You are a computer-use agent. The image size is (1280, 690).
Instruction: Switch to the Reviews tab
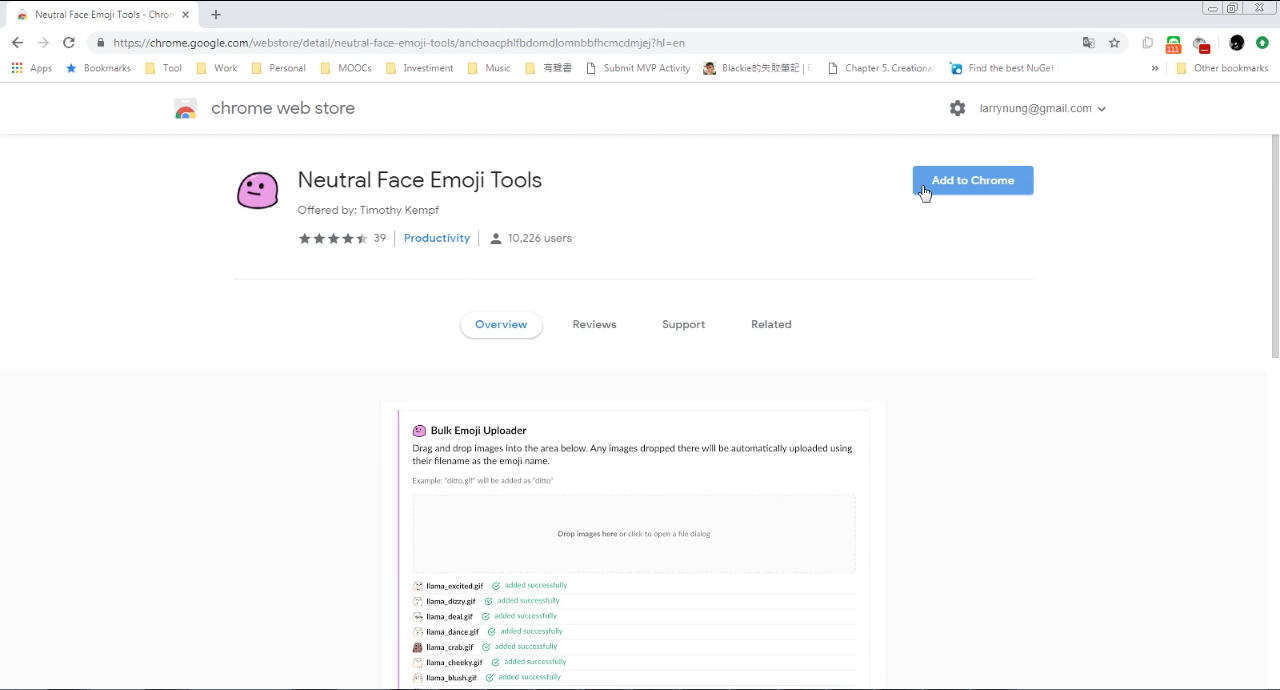click(x=594, y=325)
